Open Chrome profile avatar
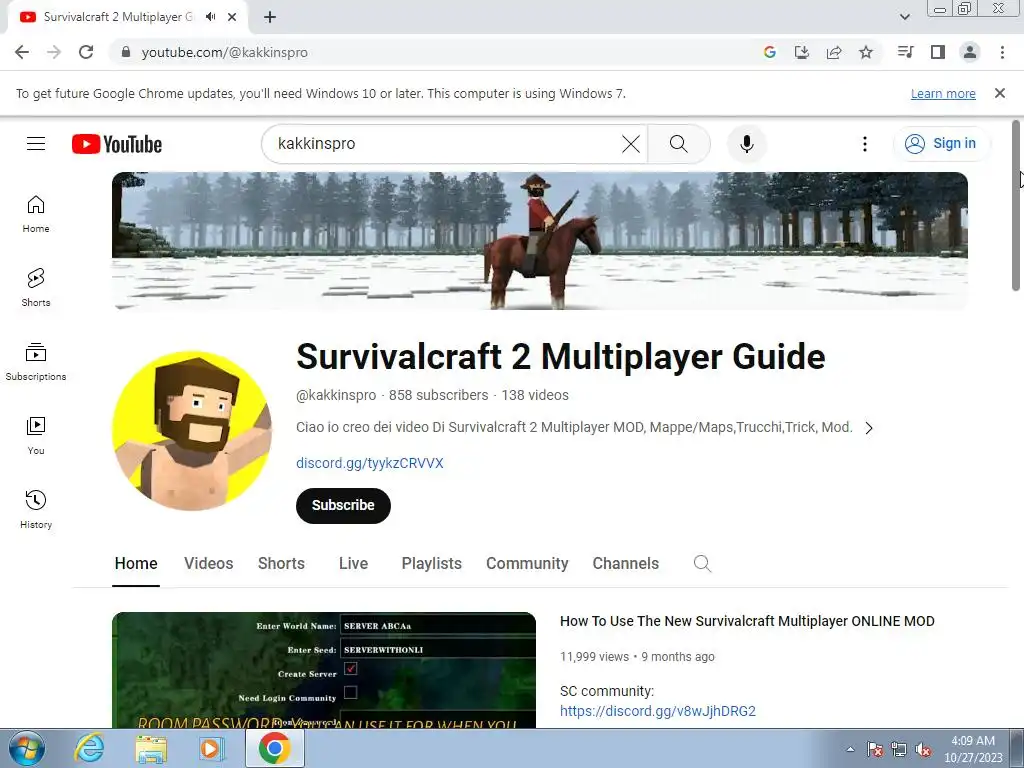The width and height of the screenshot is (1024, 768). pyautogui.click(x=970, y=52)
